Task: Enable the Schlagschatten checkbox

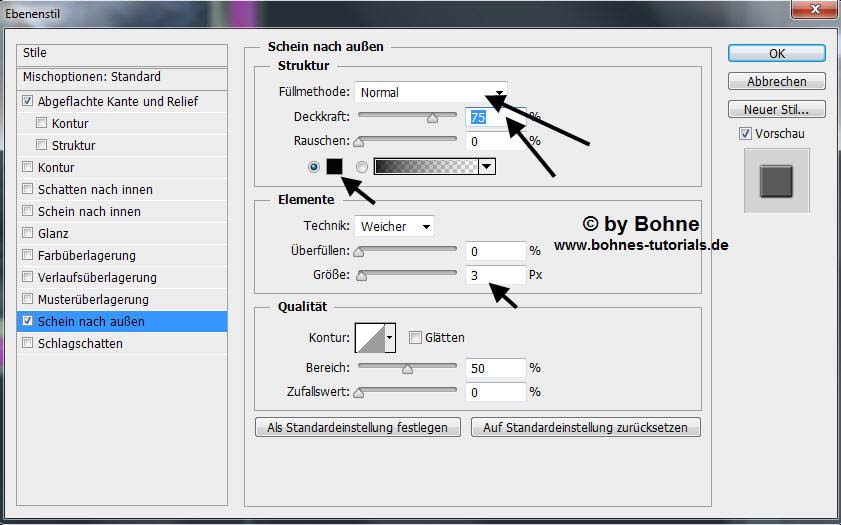Action: point(28,344)
